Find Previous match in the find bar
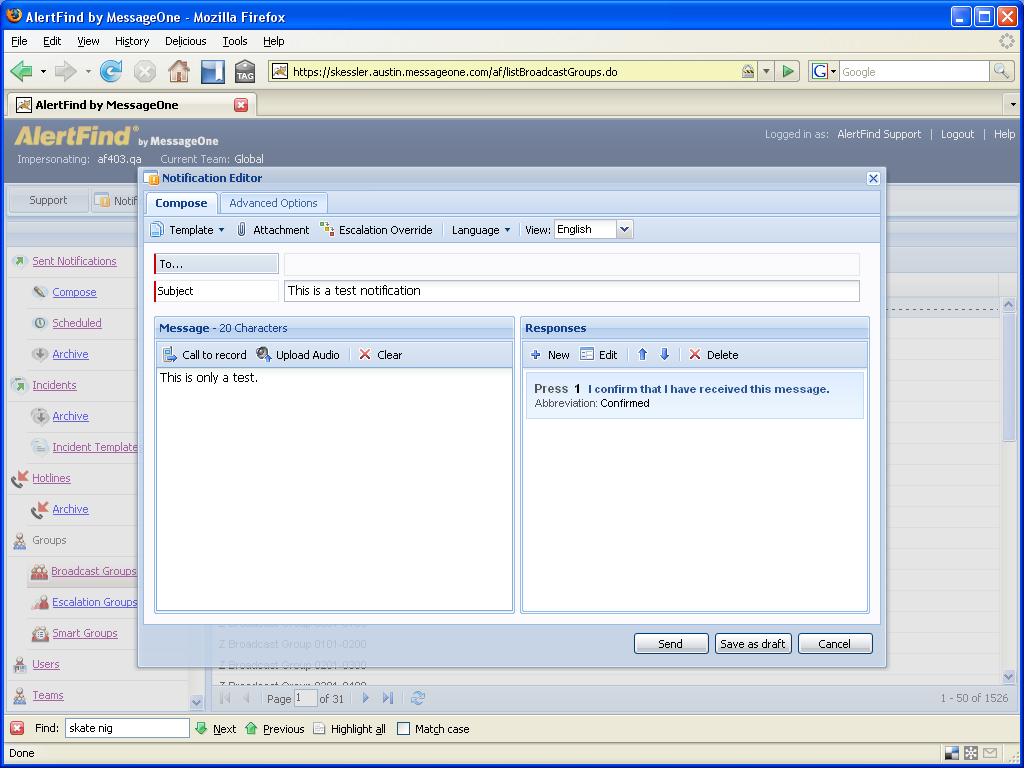 point(275,728)
